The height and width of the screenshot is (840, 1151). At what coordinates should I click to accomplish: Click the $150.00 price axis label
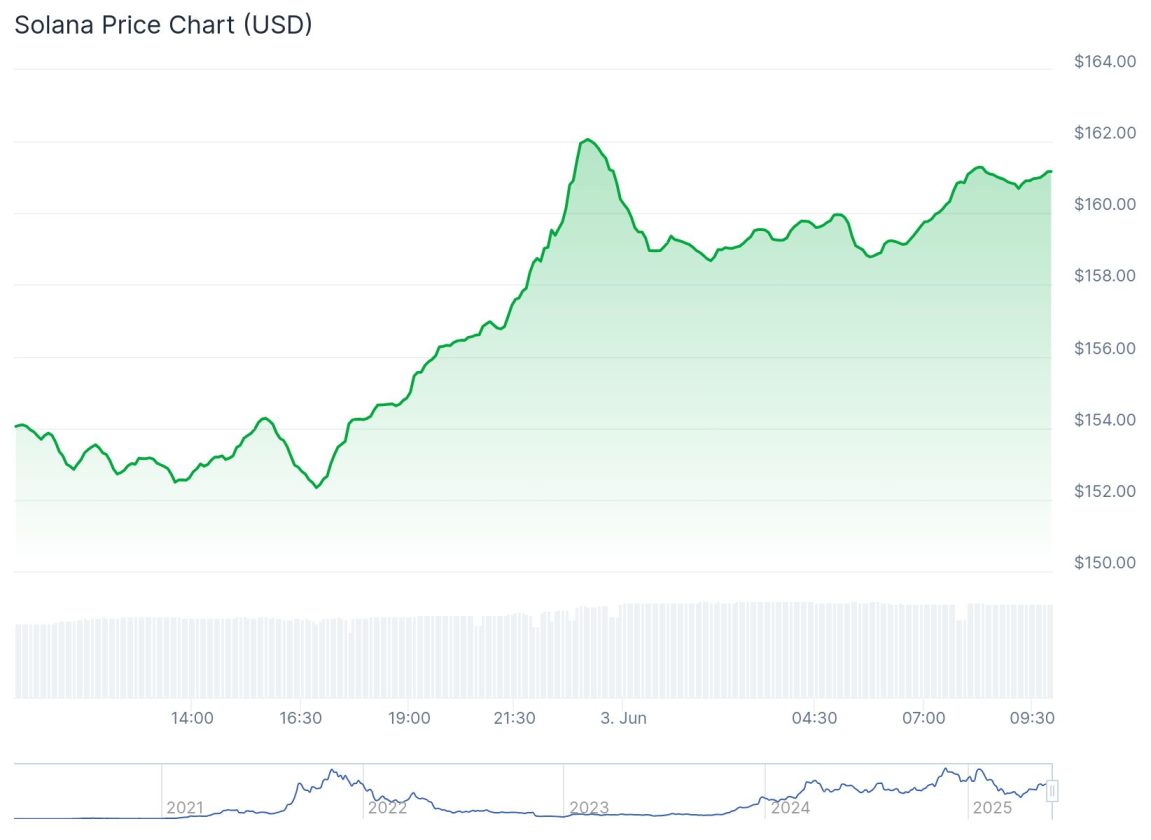click(x=1104, y=562)
